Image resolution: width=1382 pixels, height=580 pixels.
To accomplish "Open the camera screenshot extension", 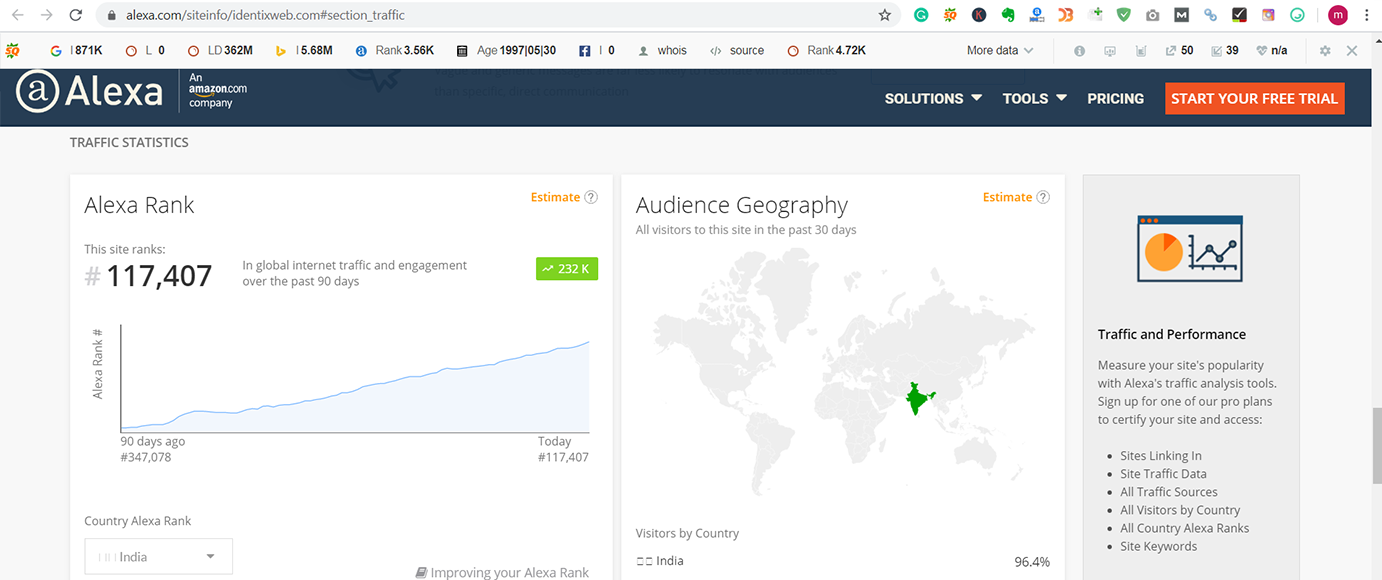I will [1153, 15].
